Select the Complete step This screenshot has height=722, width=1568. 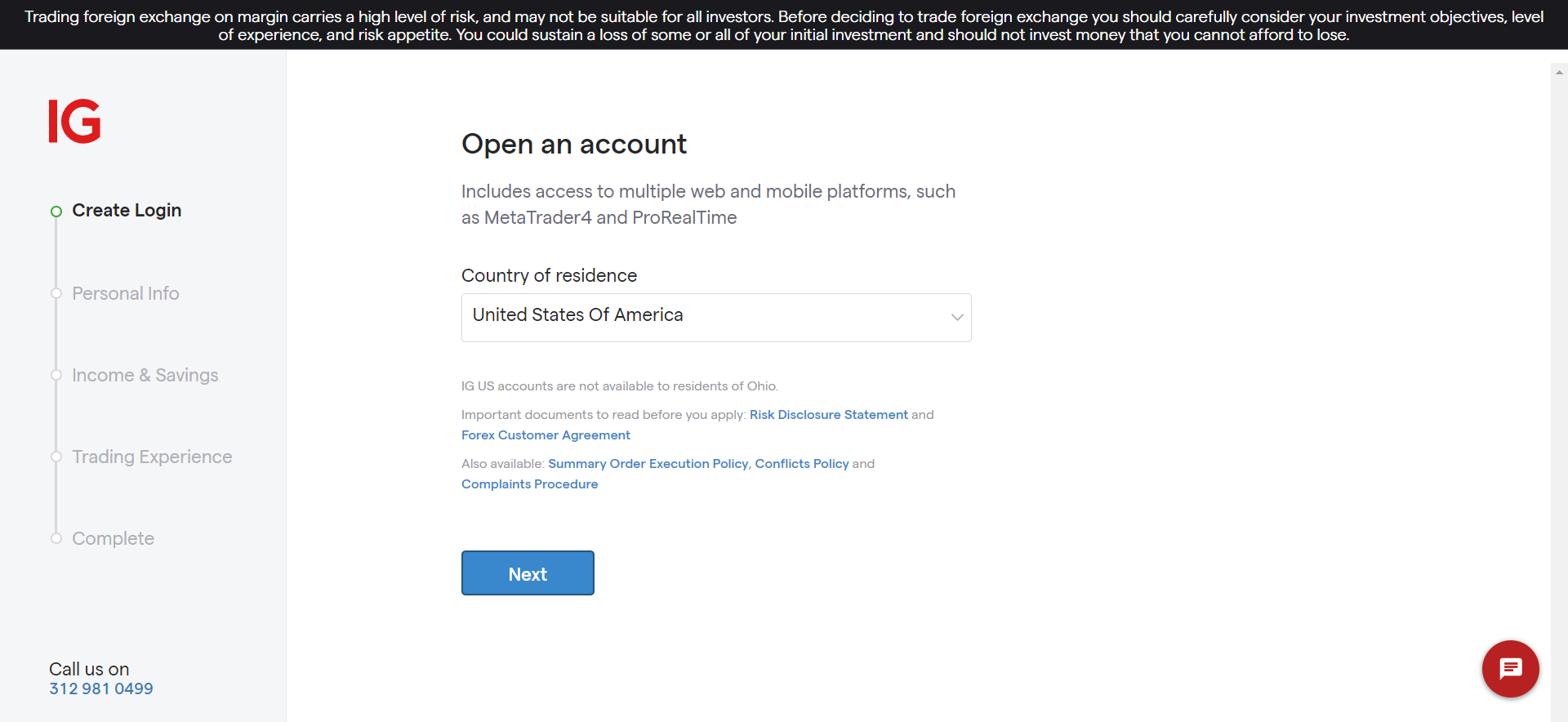click(114, 538)
